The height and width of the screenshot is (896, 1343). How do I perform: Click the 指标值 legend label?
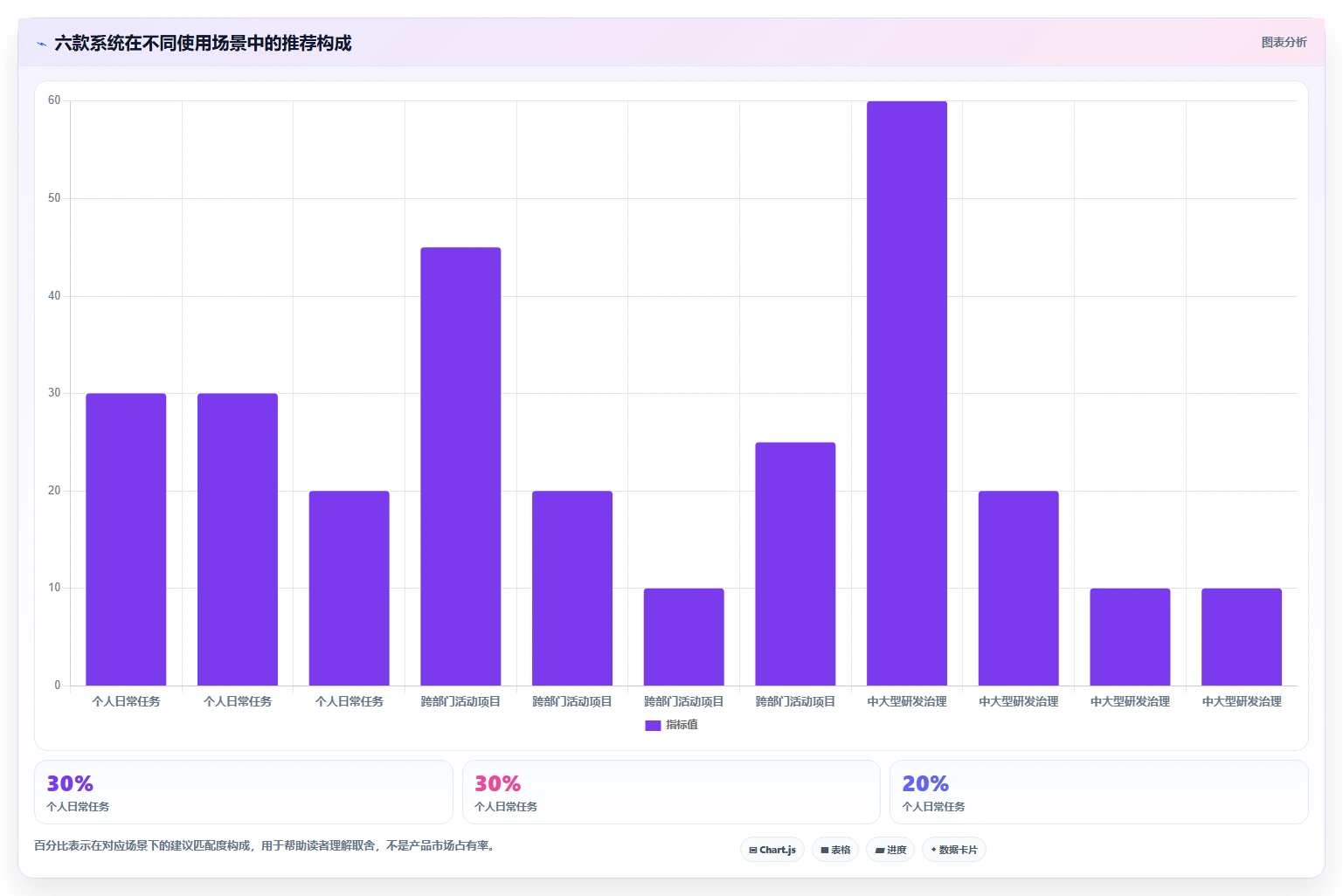click(682, 725)
